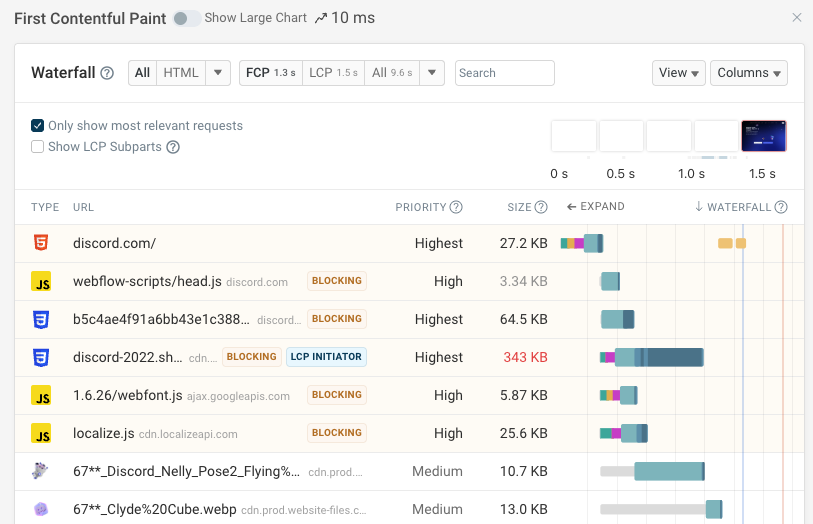Click the CSS icon for discord-2022 stylesheet
813x524 pixels.
tap(40, 357)
